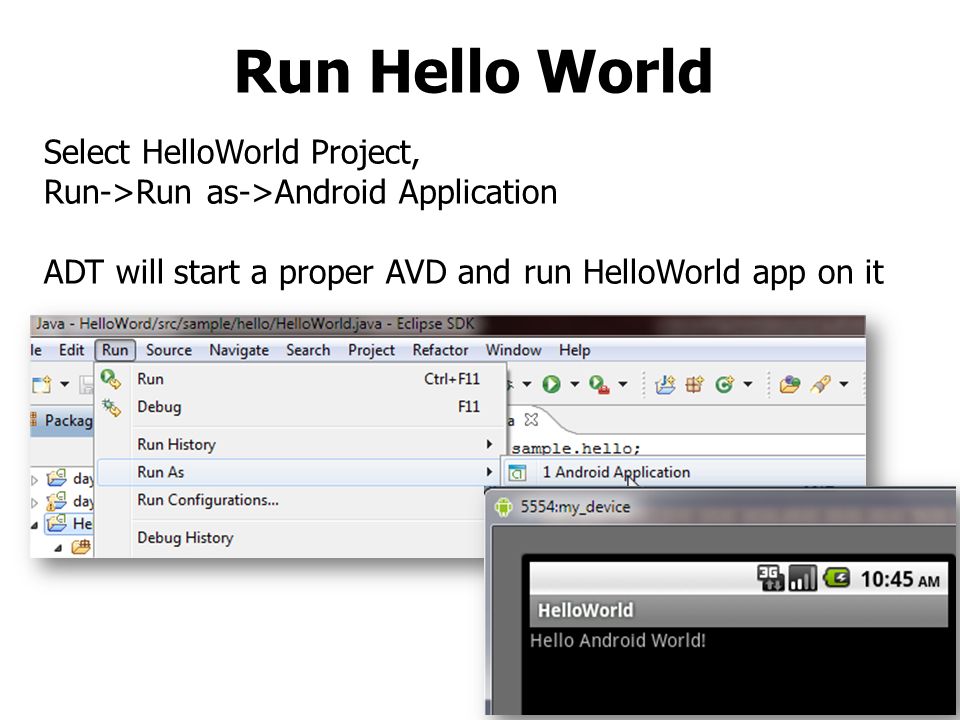The image size is (960, 720).
Task: Expand the second 'day' project tree node
Action: (35, 503)
